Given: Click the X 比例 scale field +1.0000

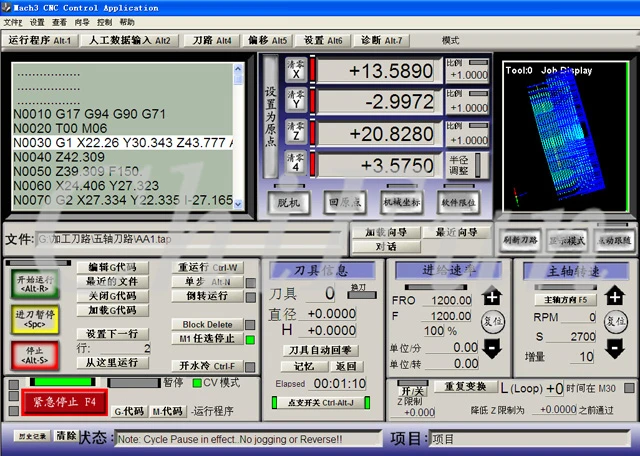Looking at the screenshot, I should pos(467,75).
